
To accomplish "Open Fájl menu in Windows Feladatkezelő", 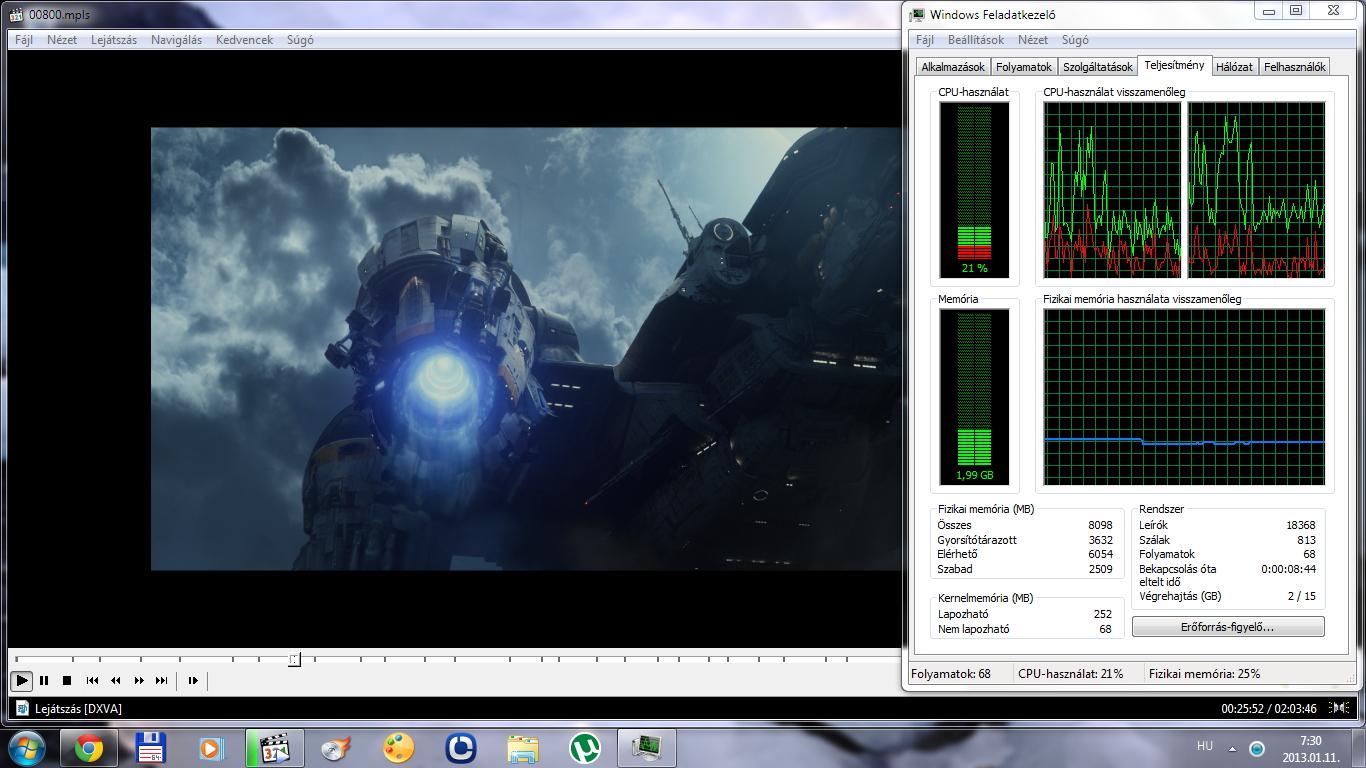I will click(925, 40).
